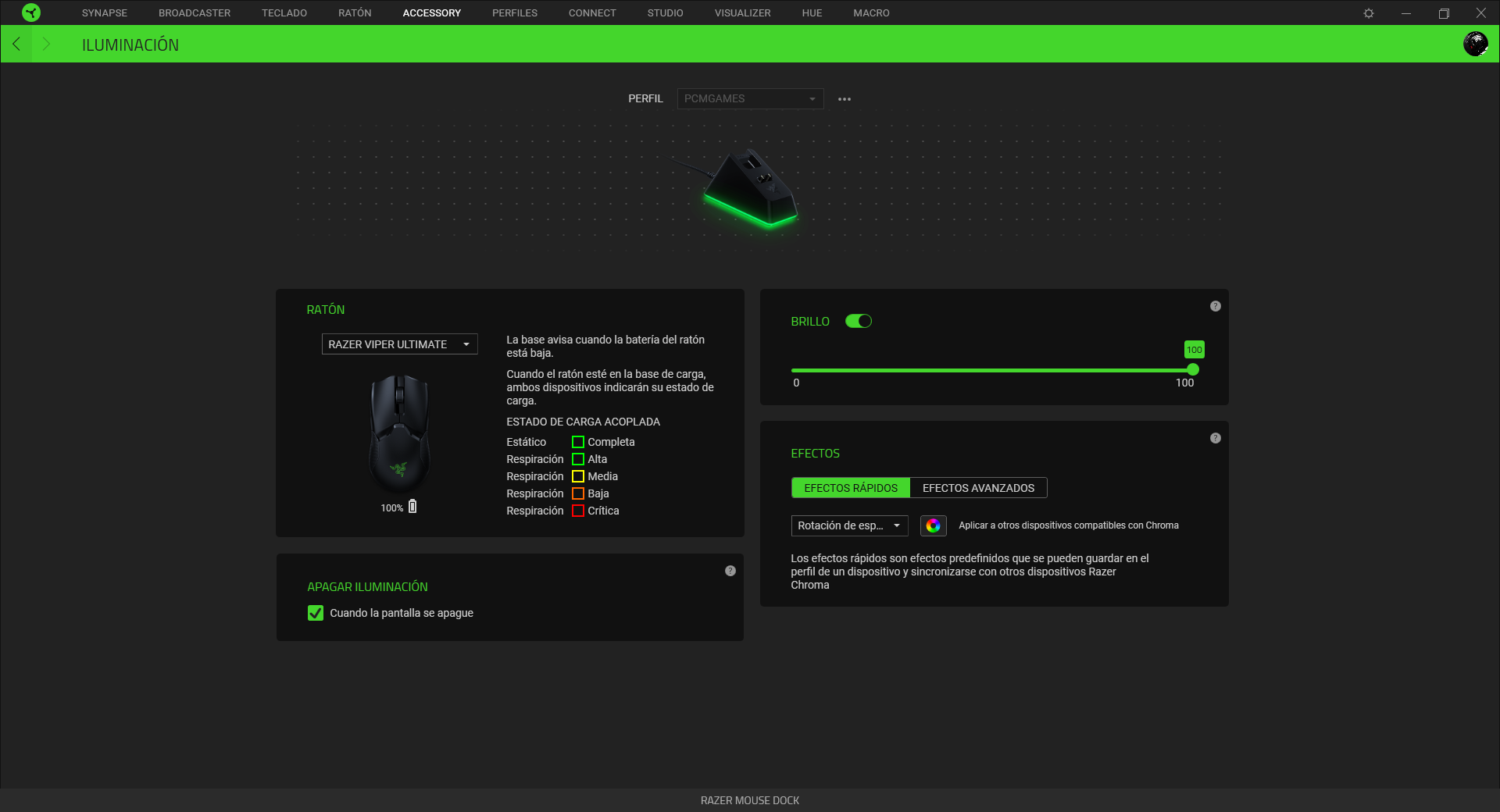This screenshot has height=812, width=1500.
Task: Click orange Baja color swatch
Action: pos(578,493)
